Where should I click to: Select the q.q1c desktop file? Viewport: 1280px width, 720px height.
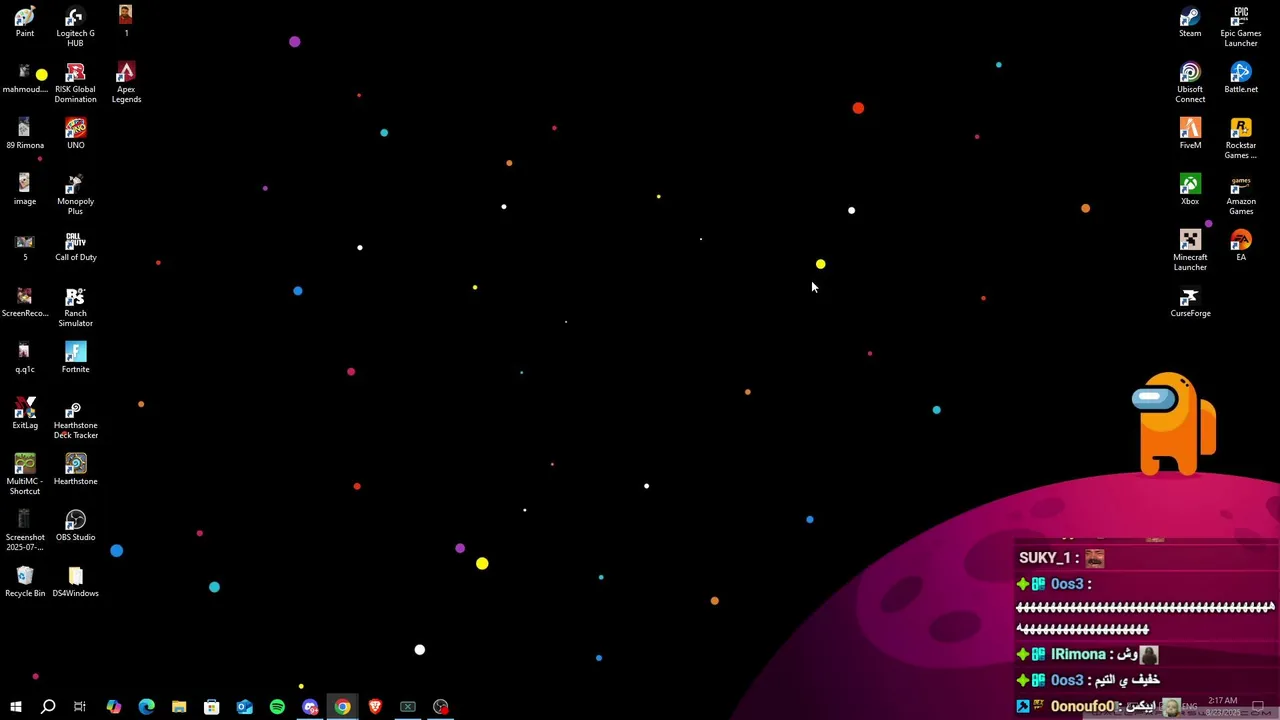point(25,358)
